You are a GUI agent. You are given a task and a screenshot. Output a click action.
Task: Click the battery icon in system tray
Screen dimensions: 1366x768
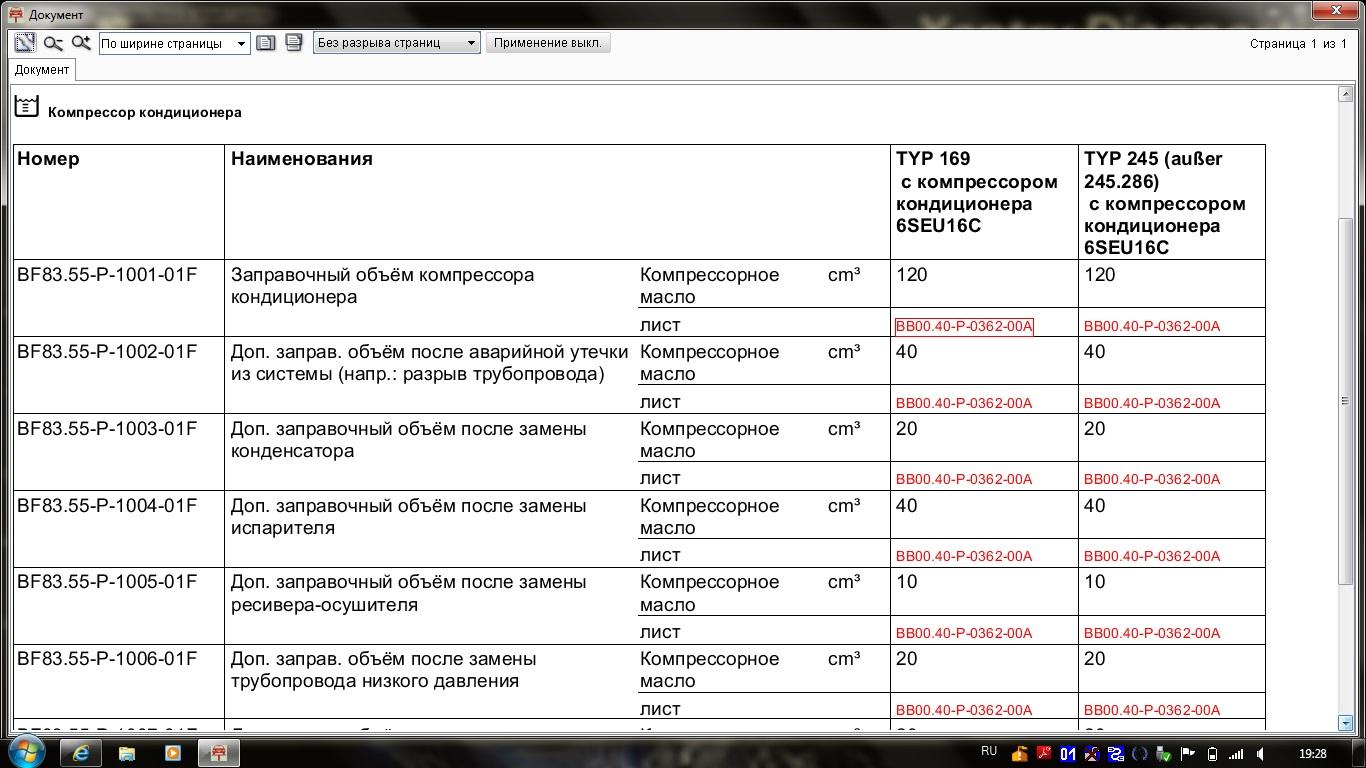[1212, 754]
